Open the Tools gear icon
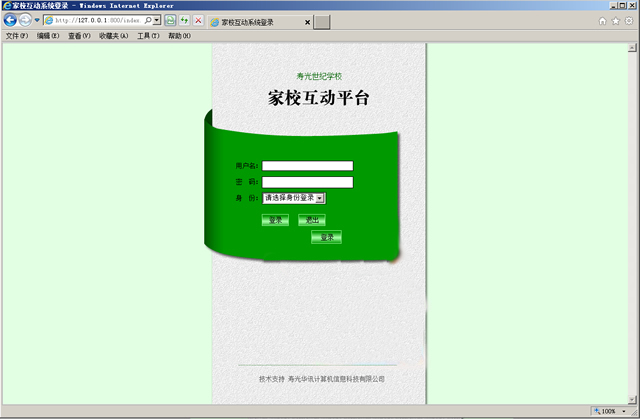Image resolution: width=640 pixels, height=419 pixels. click(x=628, y=21)
